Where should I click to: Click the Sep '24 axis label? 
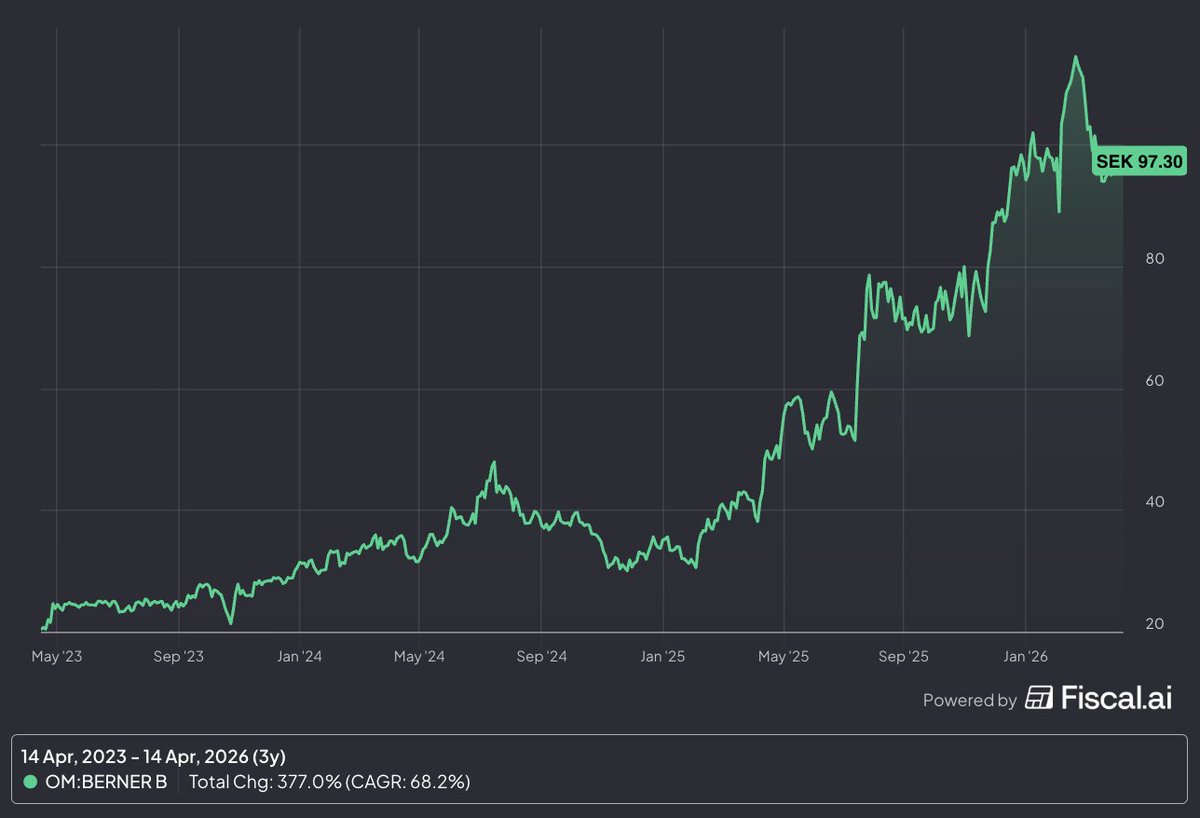pyautogui.click(x=542, y=657)
